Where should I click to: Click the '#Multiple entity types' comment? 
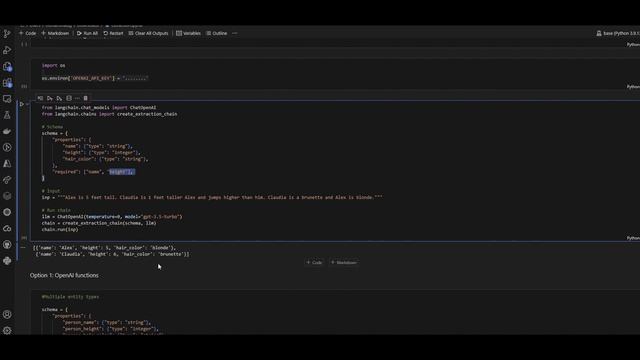70,297
